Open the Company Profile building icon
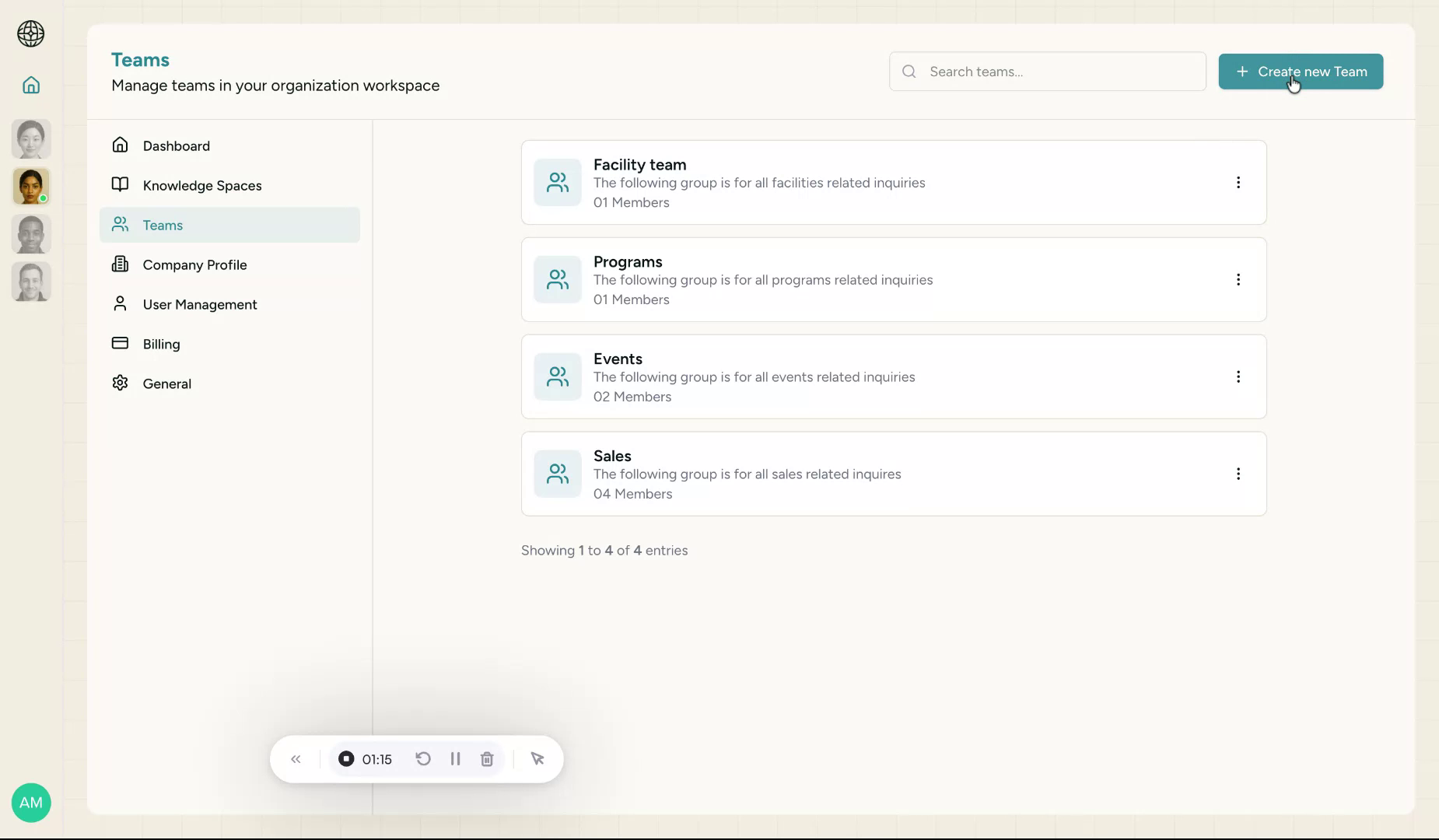This screenshot has width=1439, height=840. tap(121, 264)
